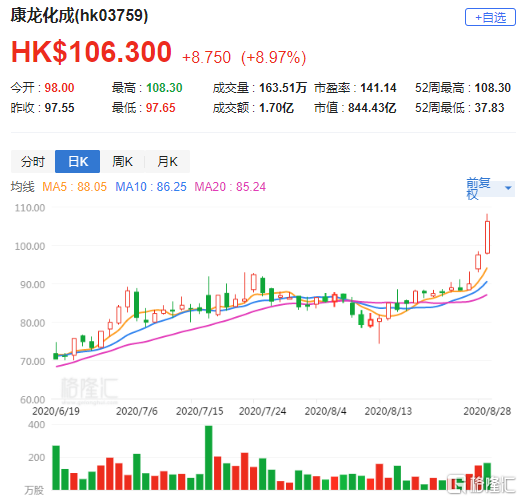Click the 2020/8/13 date axis label

point(388,411)
